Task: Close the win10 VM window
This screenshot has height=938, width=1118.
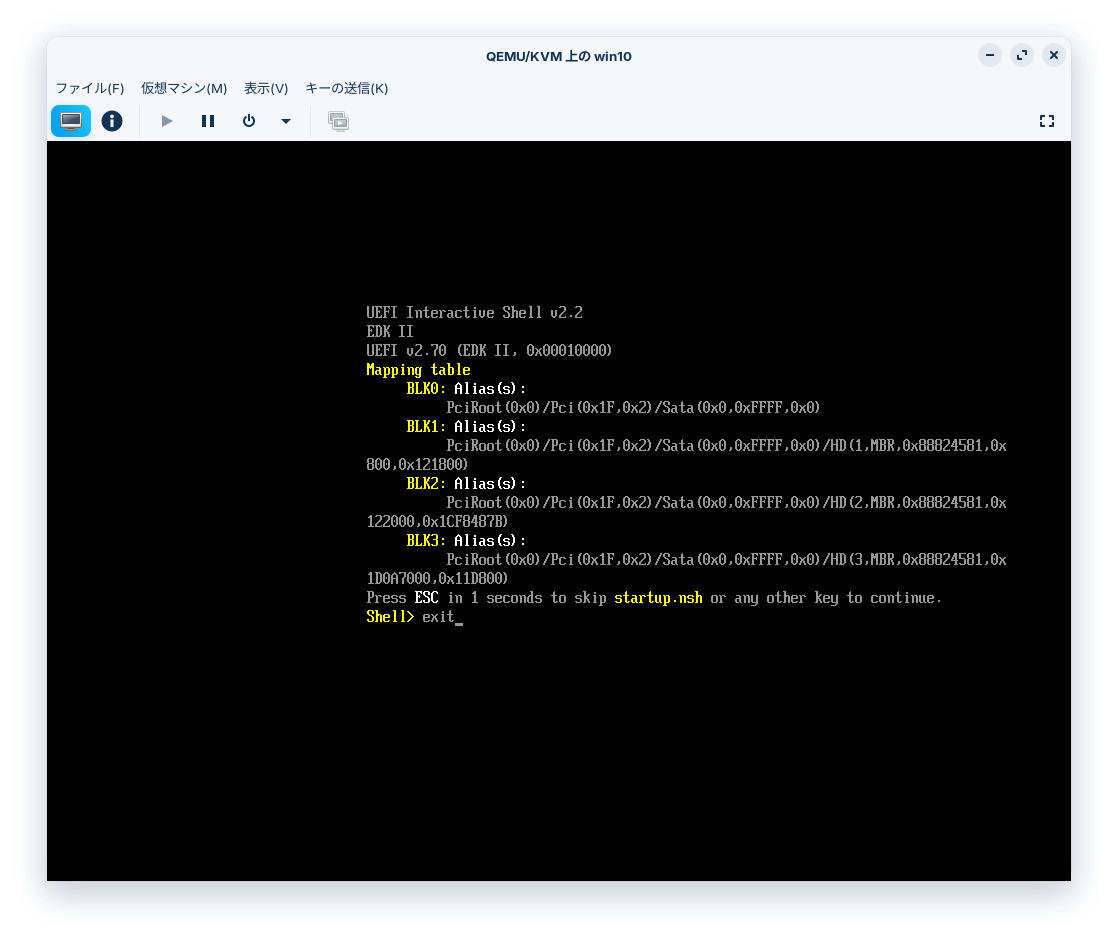Action: click(x=1054, y=55)
